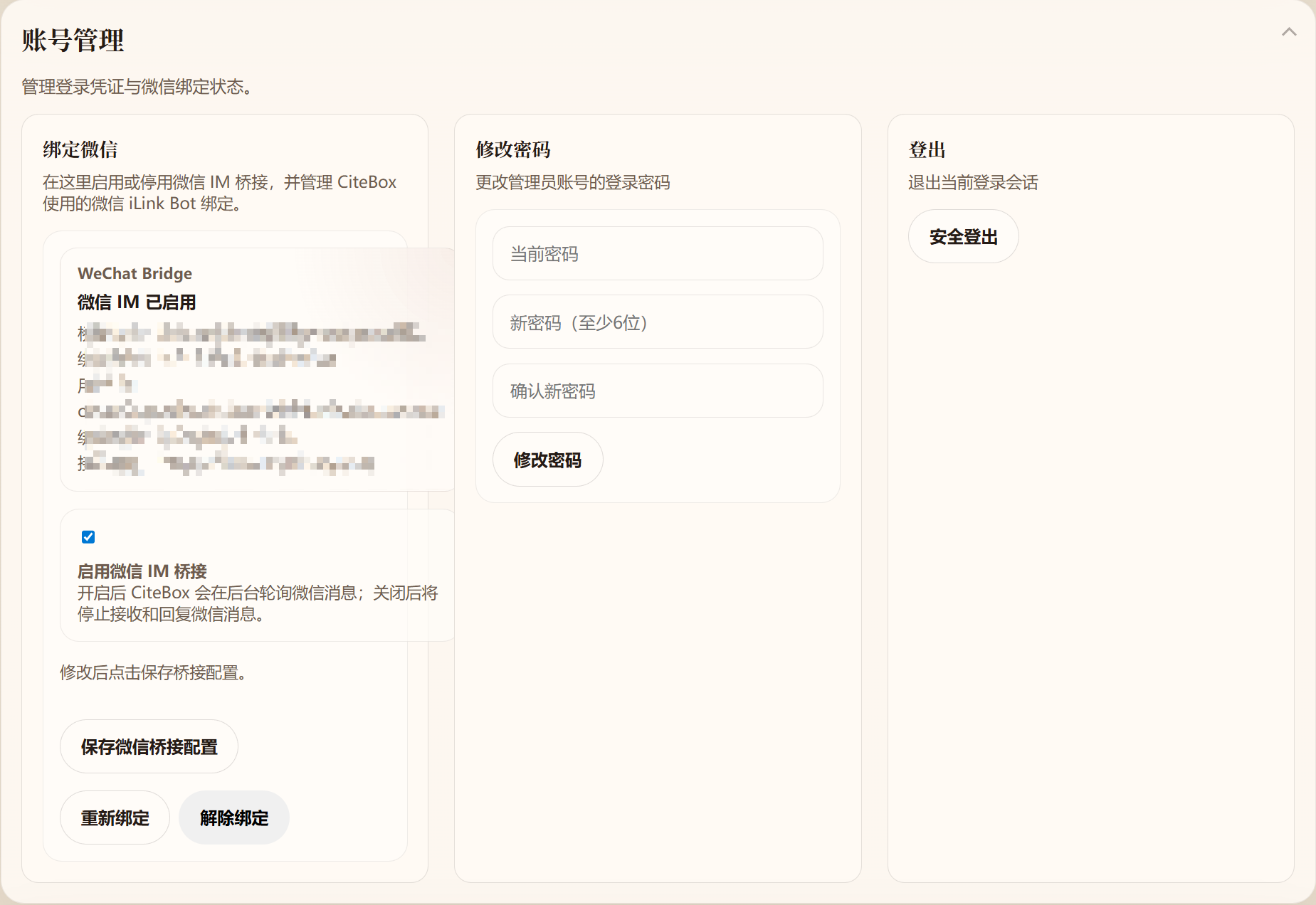Click the blurred bot binding details area
The width and height of the screenshot is (1316, 905).
tap(256, 398)
